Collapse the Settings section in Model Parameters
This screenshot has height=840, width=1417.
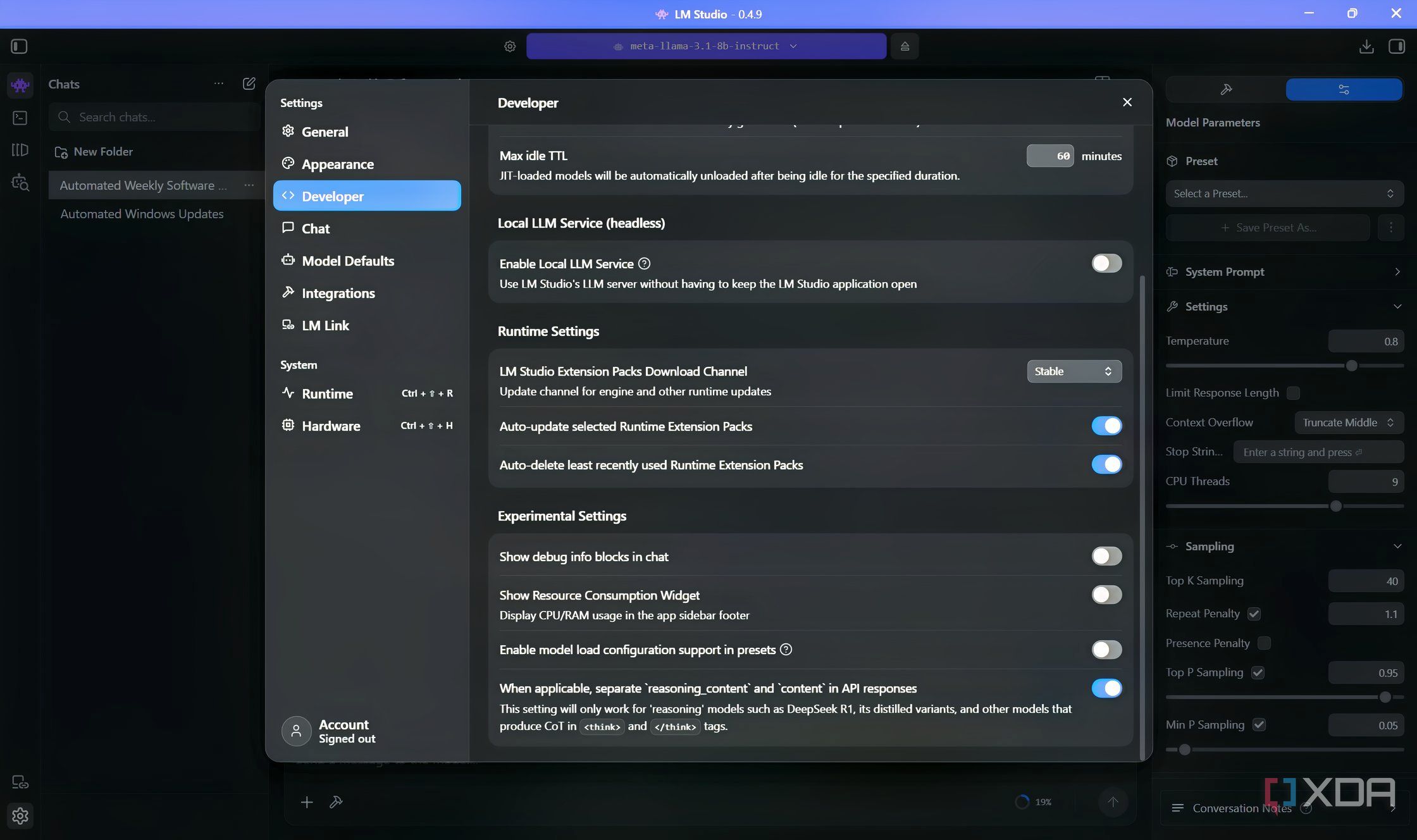point(1284,307)
